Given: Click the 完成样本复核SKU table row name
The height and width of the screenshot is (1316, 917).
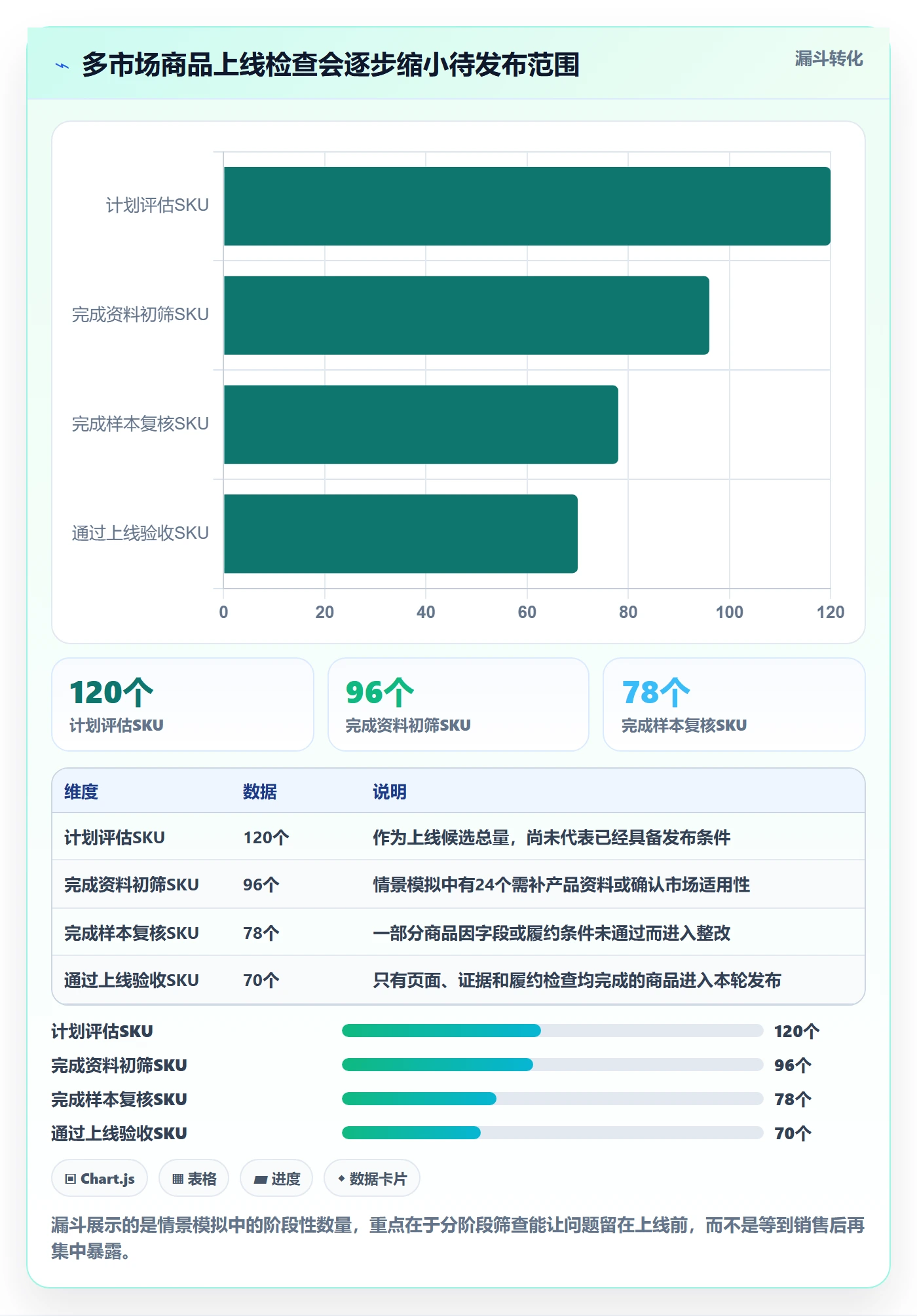Looking at the screenshot, I should (132, 933).
